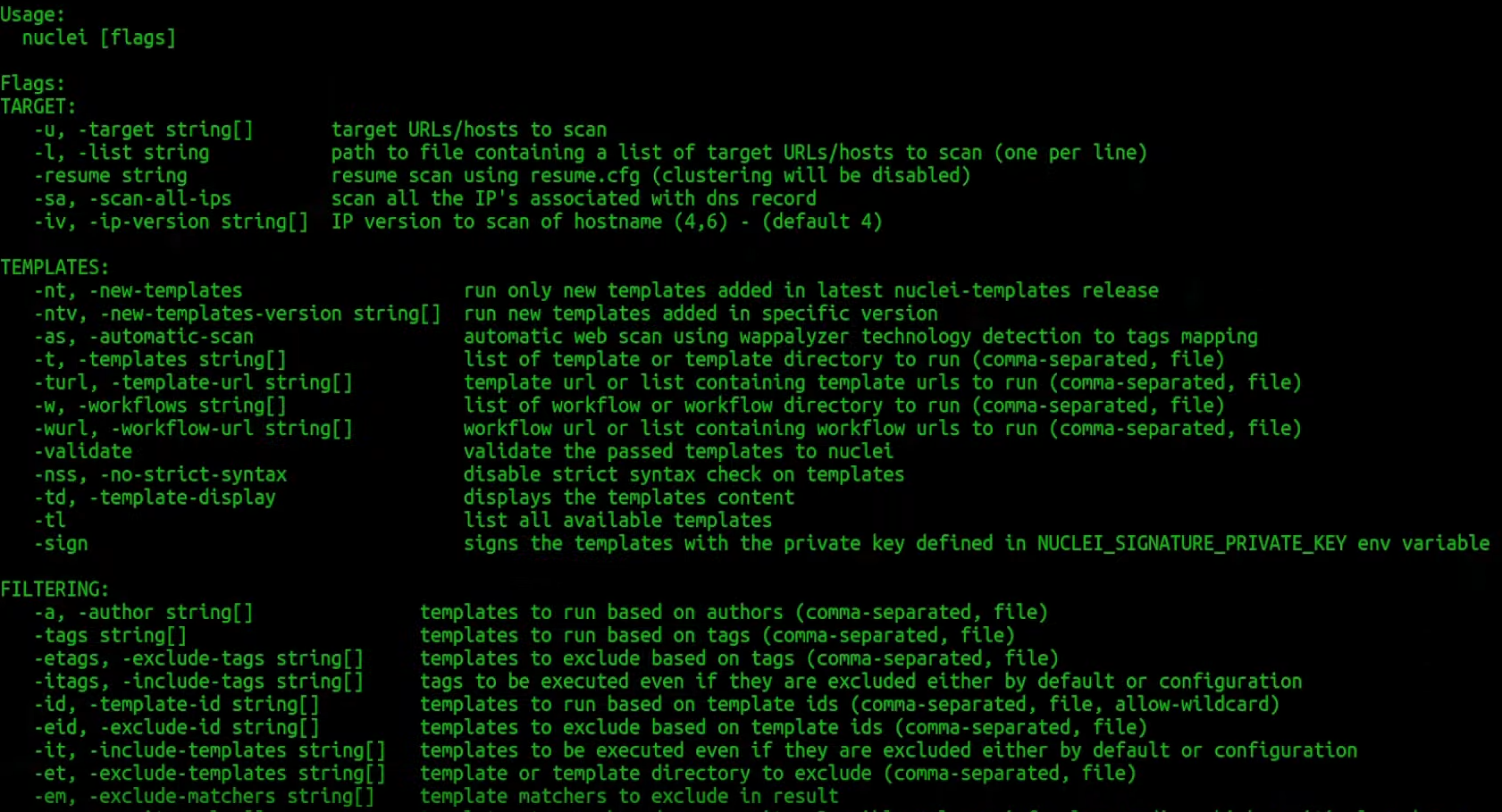Click the "-u, -target string[]" flag

[x=143, y=130]
